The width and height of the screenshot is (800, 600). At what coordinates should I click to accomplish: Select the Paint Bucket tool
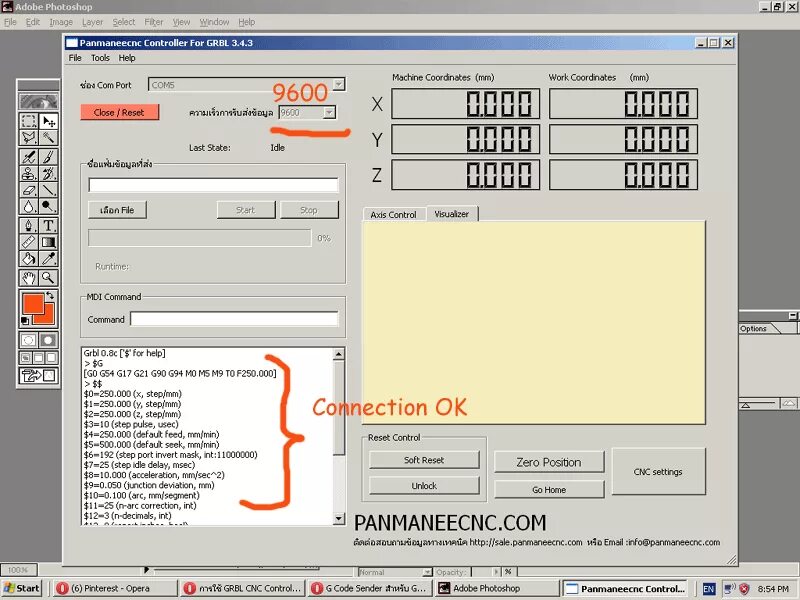click(x=29, y=259)
